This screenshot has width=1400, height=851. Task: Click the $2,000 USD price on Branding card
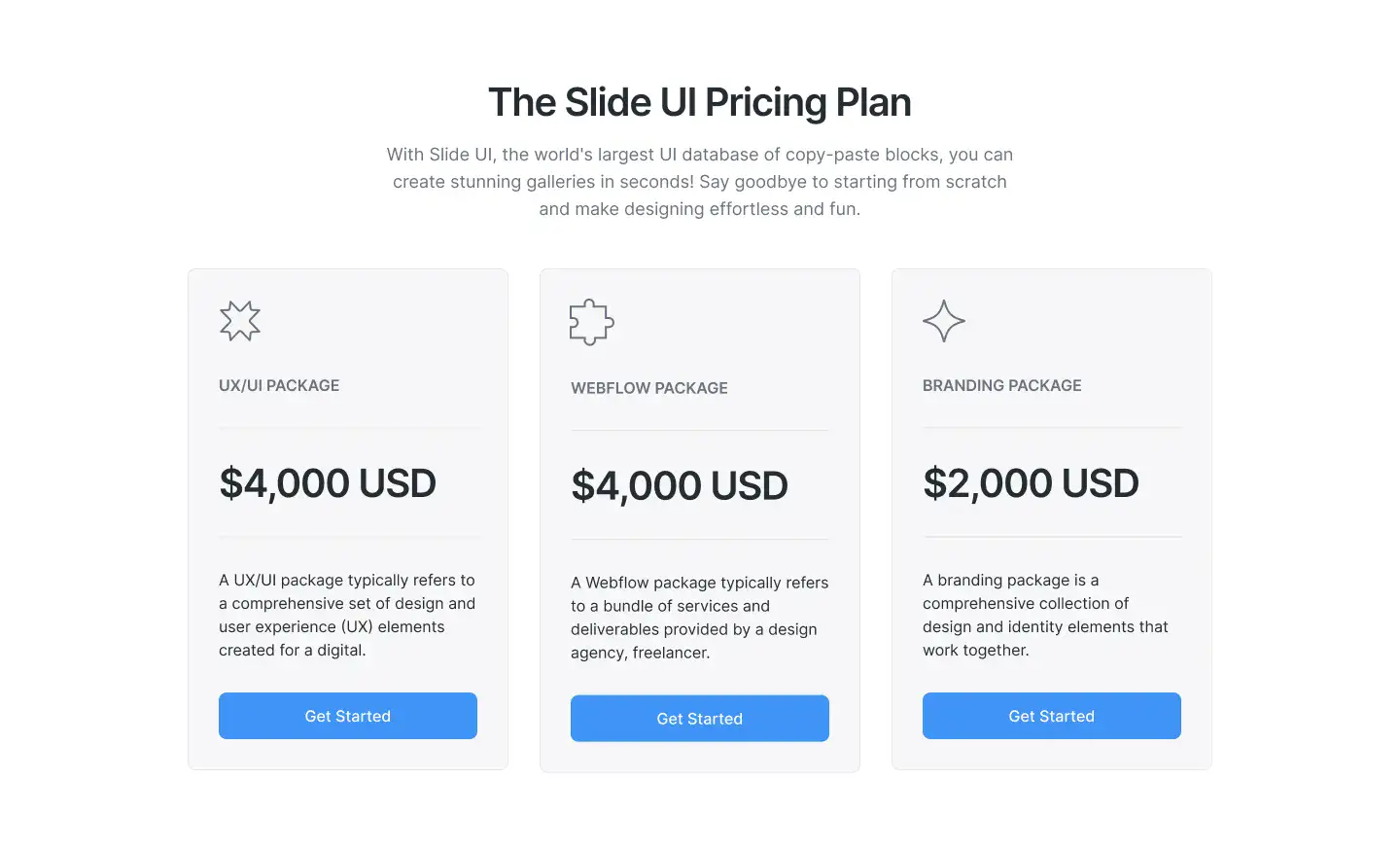1031,483
